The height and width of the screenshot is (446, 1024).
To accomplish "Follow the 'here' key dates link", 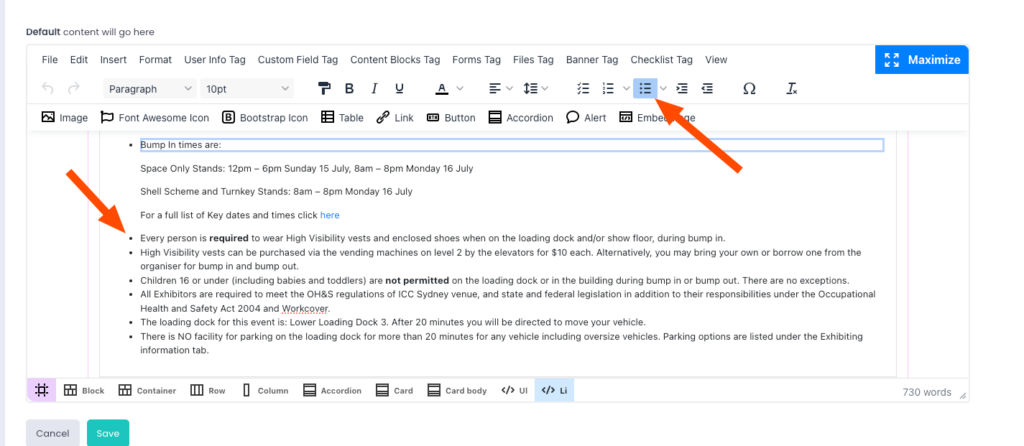I will tap(329, 215).
